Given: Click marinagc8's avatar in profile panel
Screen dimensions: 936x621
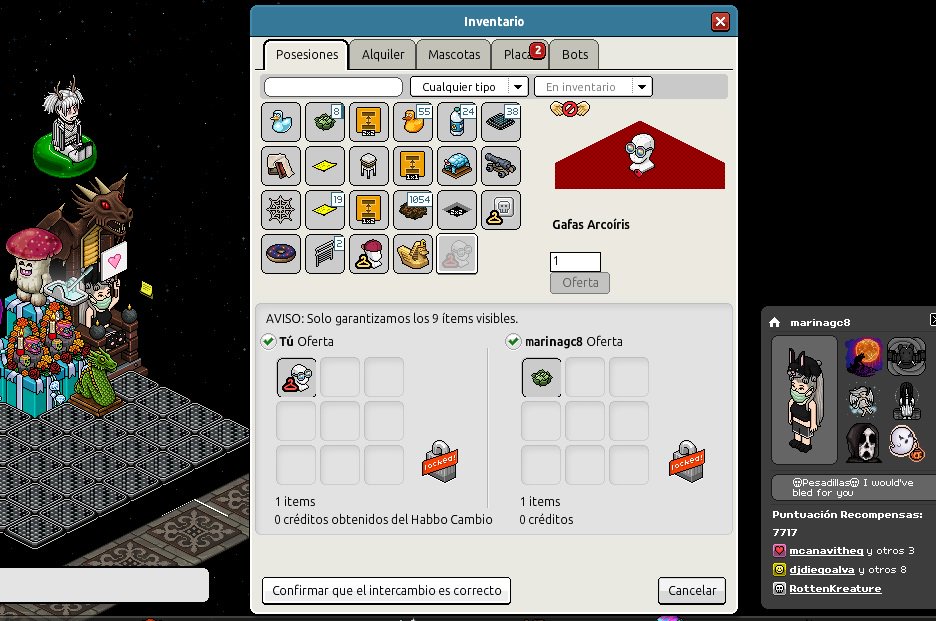Looking at the screenshot, I should [804, 400].
